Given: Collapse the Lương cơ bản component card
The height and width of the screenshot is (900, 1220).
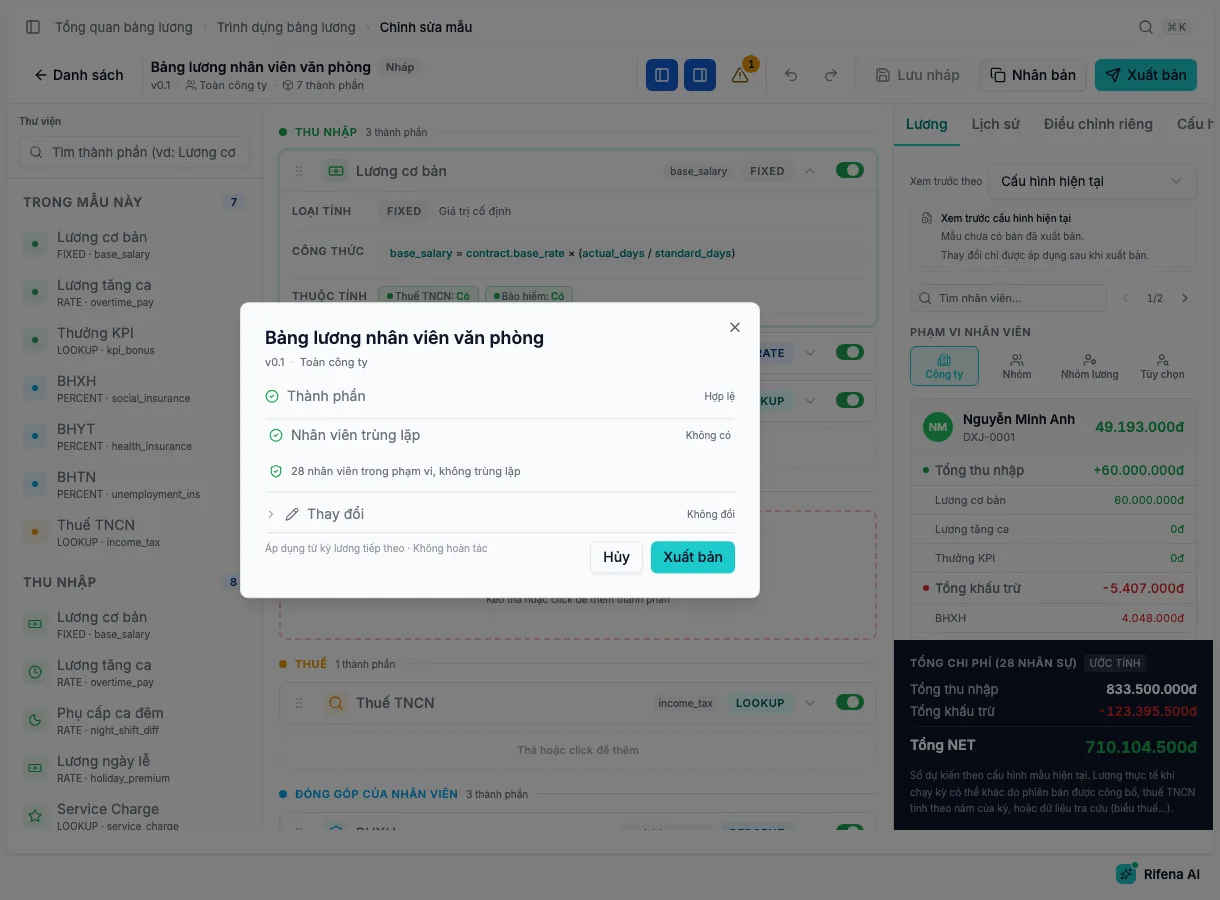Looking at the screenshot, I should pyautogui.click(x=810, y=171).
